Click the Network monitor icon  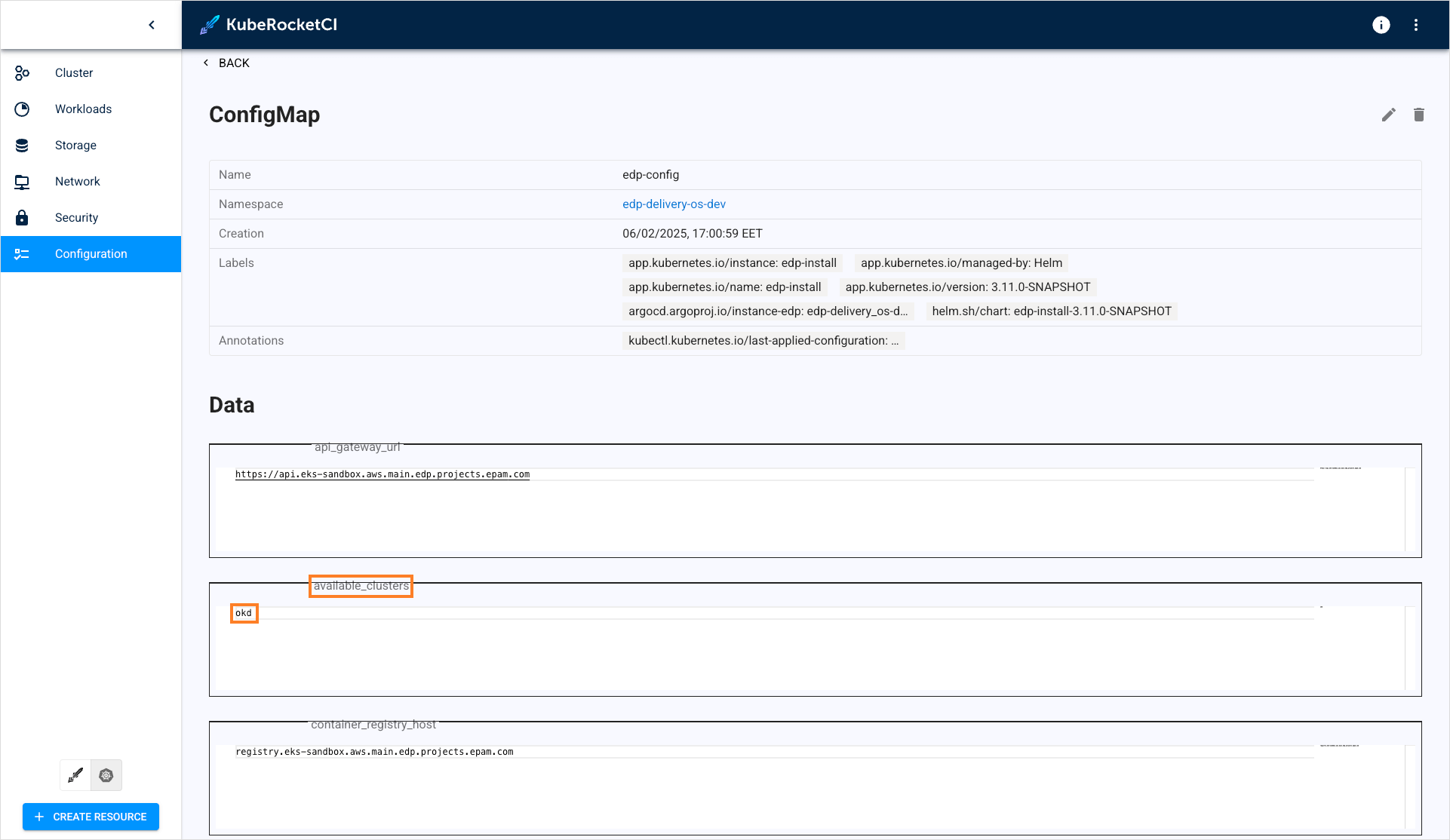[22, 181]
